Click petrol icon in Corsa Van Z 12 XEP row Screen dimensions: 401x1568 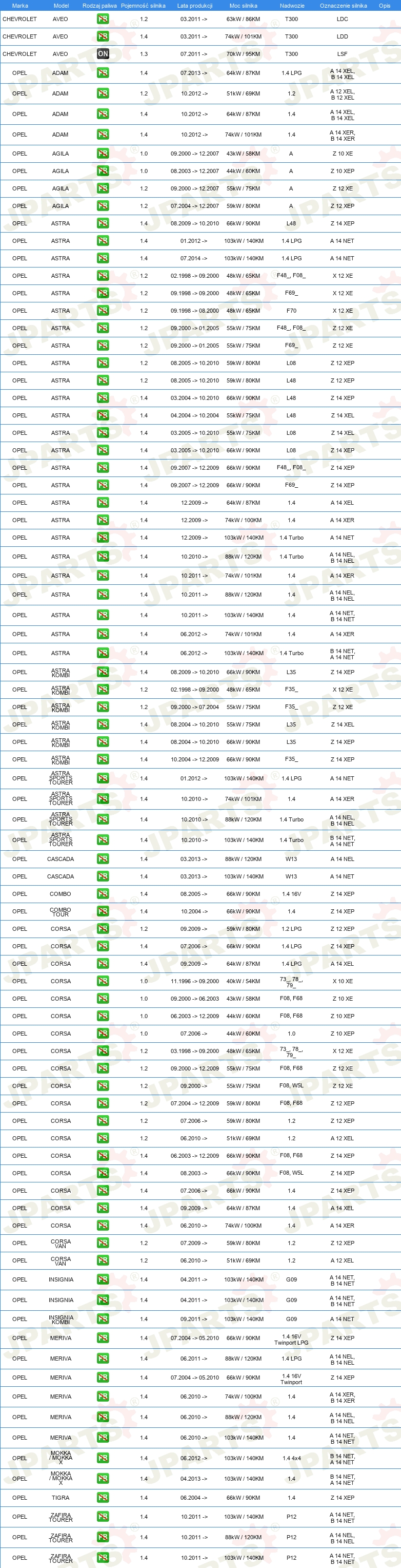pos(103,1243)
